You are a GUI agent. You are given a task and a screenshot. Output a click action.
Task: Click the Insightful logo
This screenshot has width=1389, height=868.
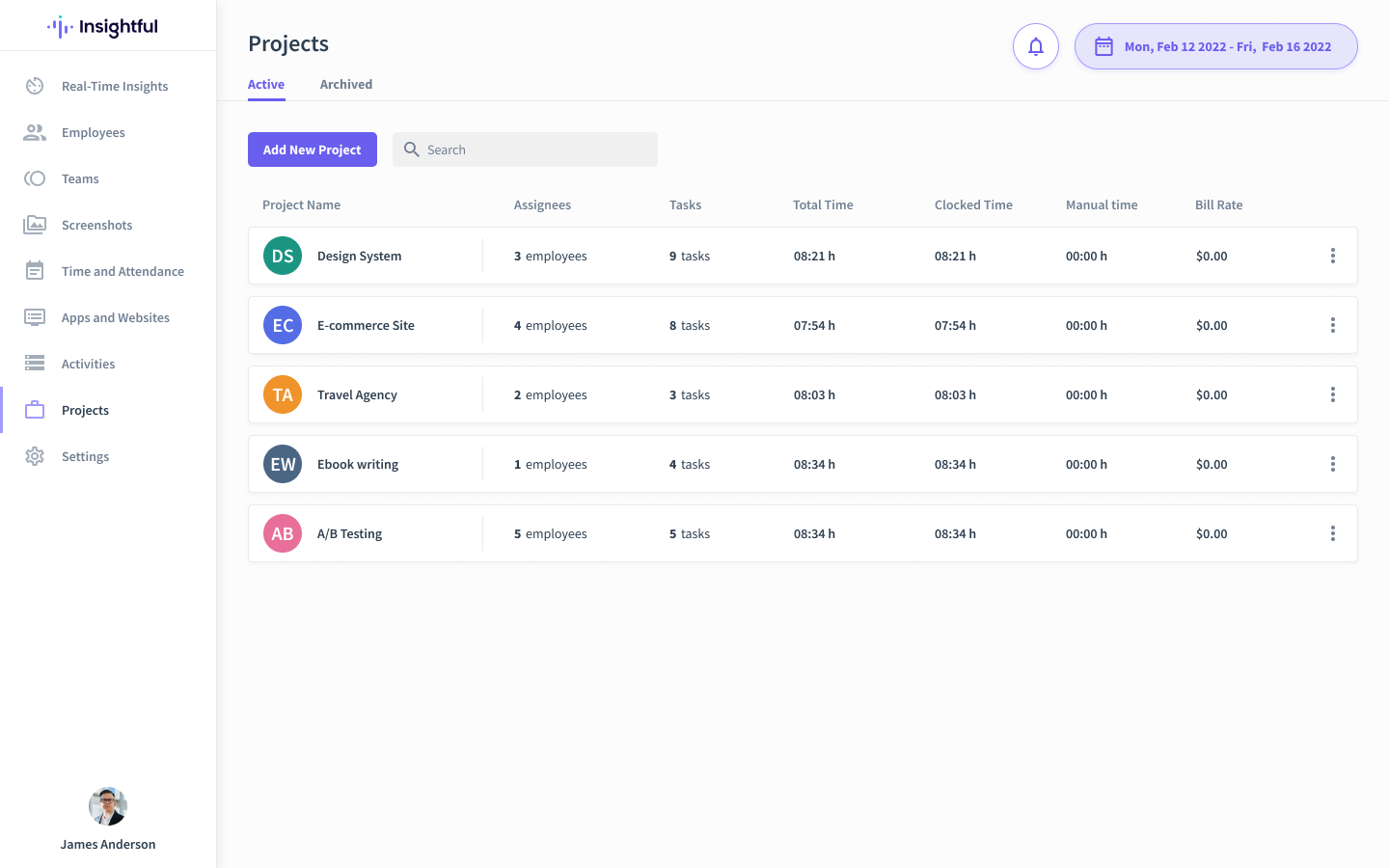101,26
